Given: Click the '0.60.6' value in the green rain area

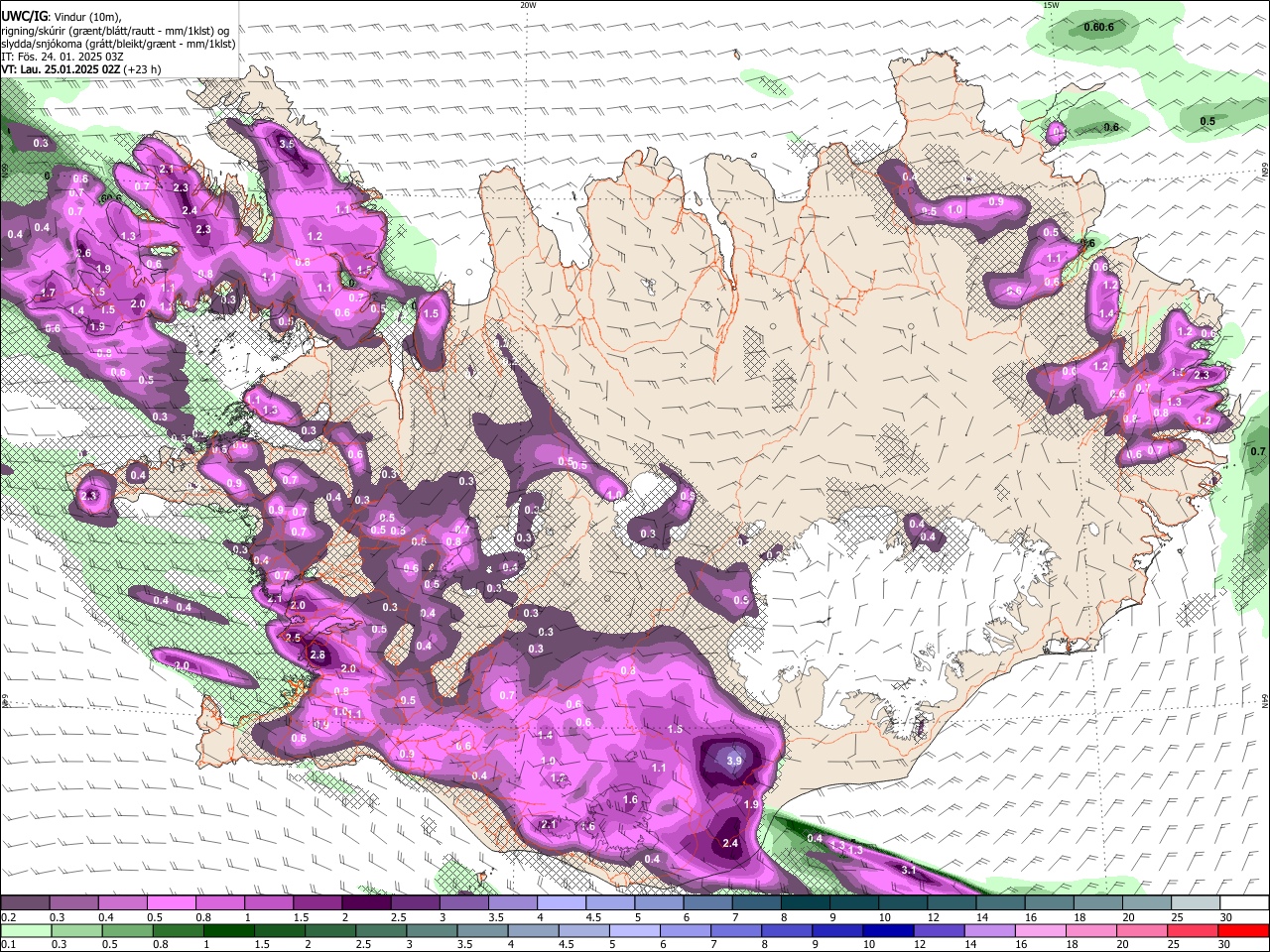Looking at the screenshot, I should pos(1098,27).
